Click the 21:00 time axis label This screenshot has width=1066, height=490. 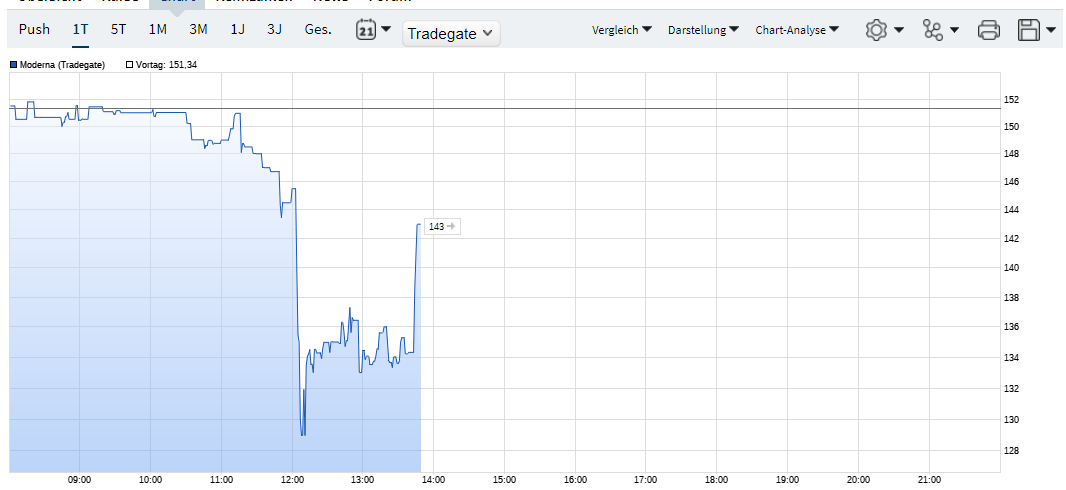click(929, 480)
